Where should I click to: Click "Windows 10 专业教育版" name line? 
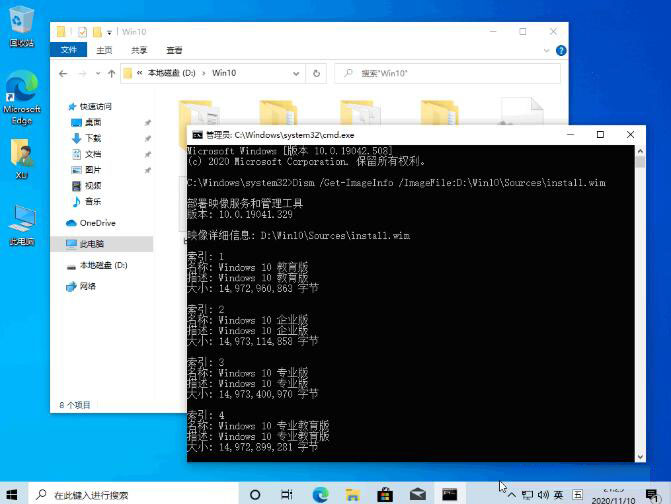click(x=258, y=426)
